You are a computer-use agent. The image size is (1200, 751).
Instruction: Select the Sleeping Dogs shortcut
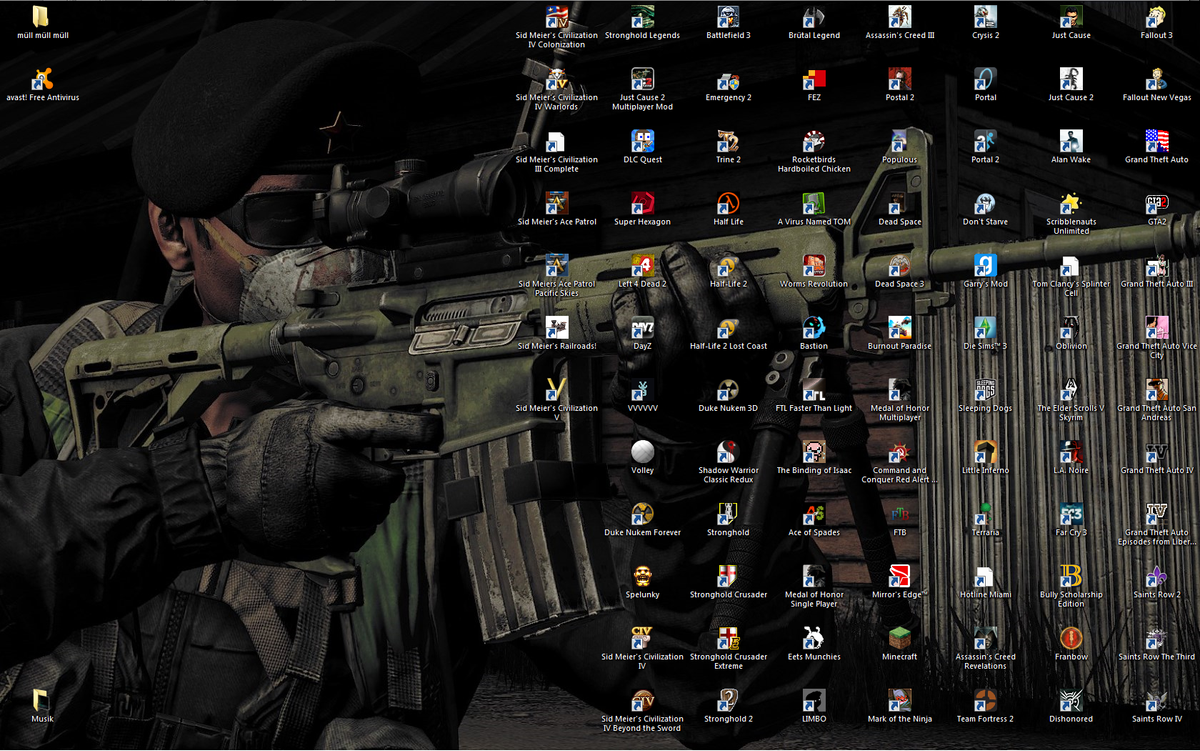click(986, 389)
